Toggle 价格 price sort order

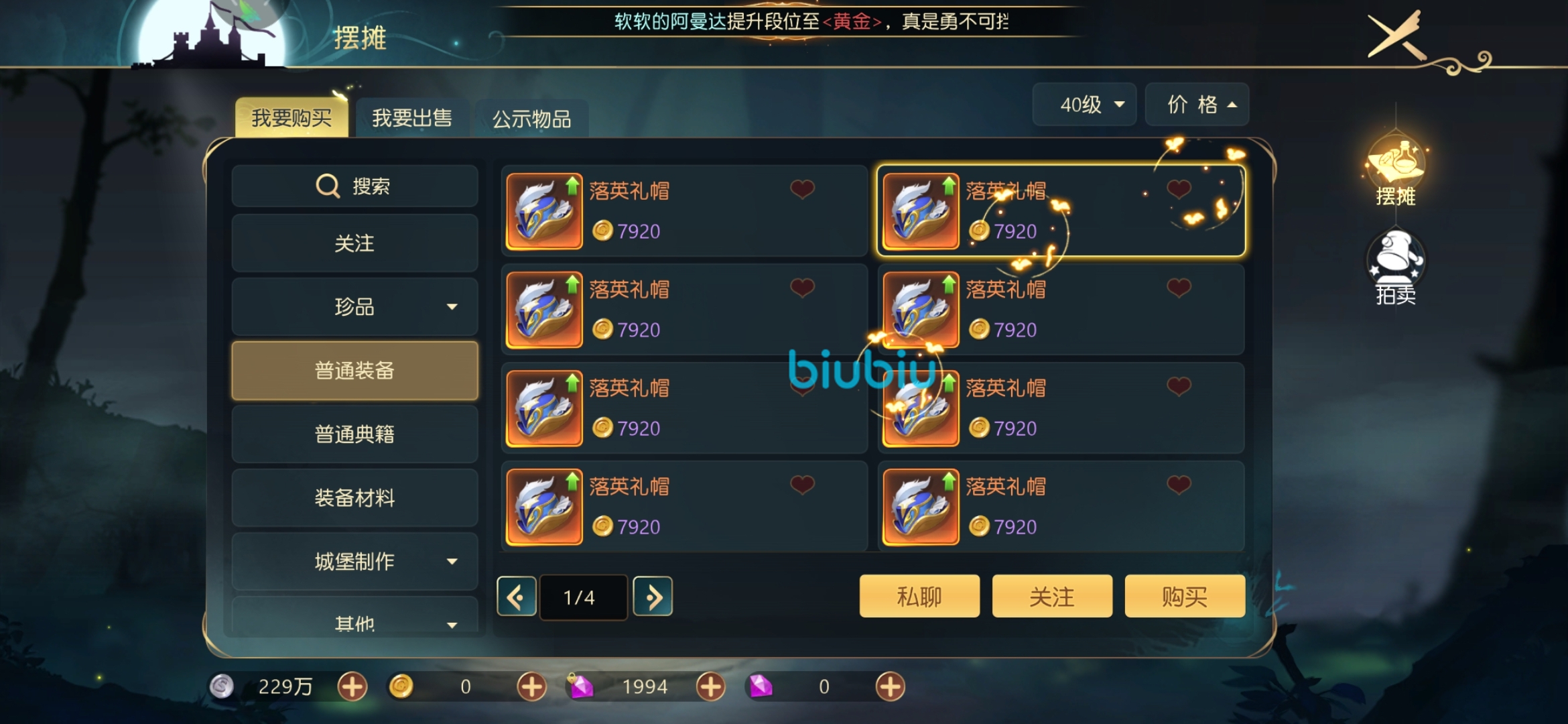1197,105
